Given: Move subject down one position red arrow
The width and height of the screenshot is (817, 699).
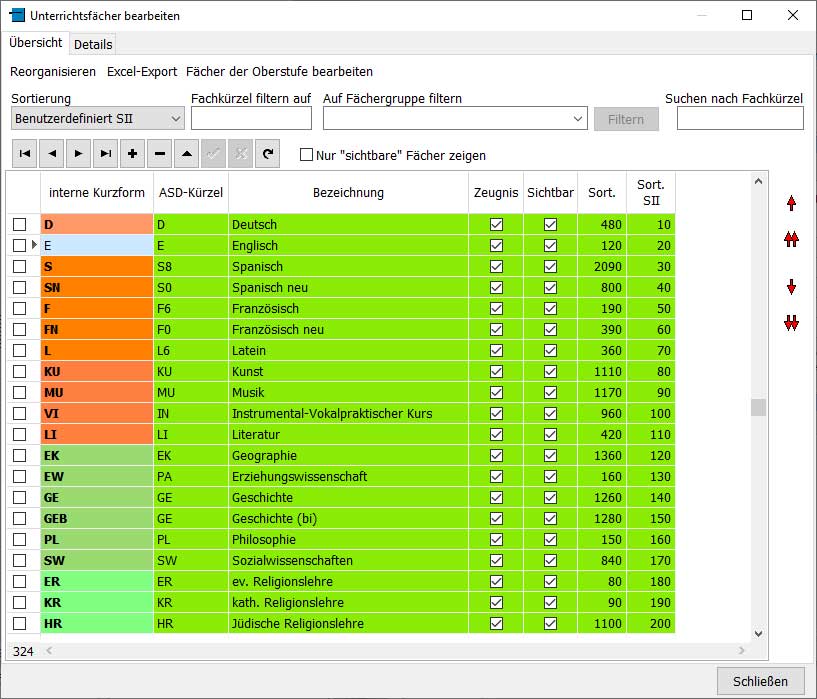Looking at the screenshot, I should tap(791, 287).
